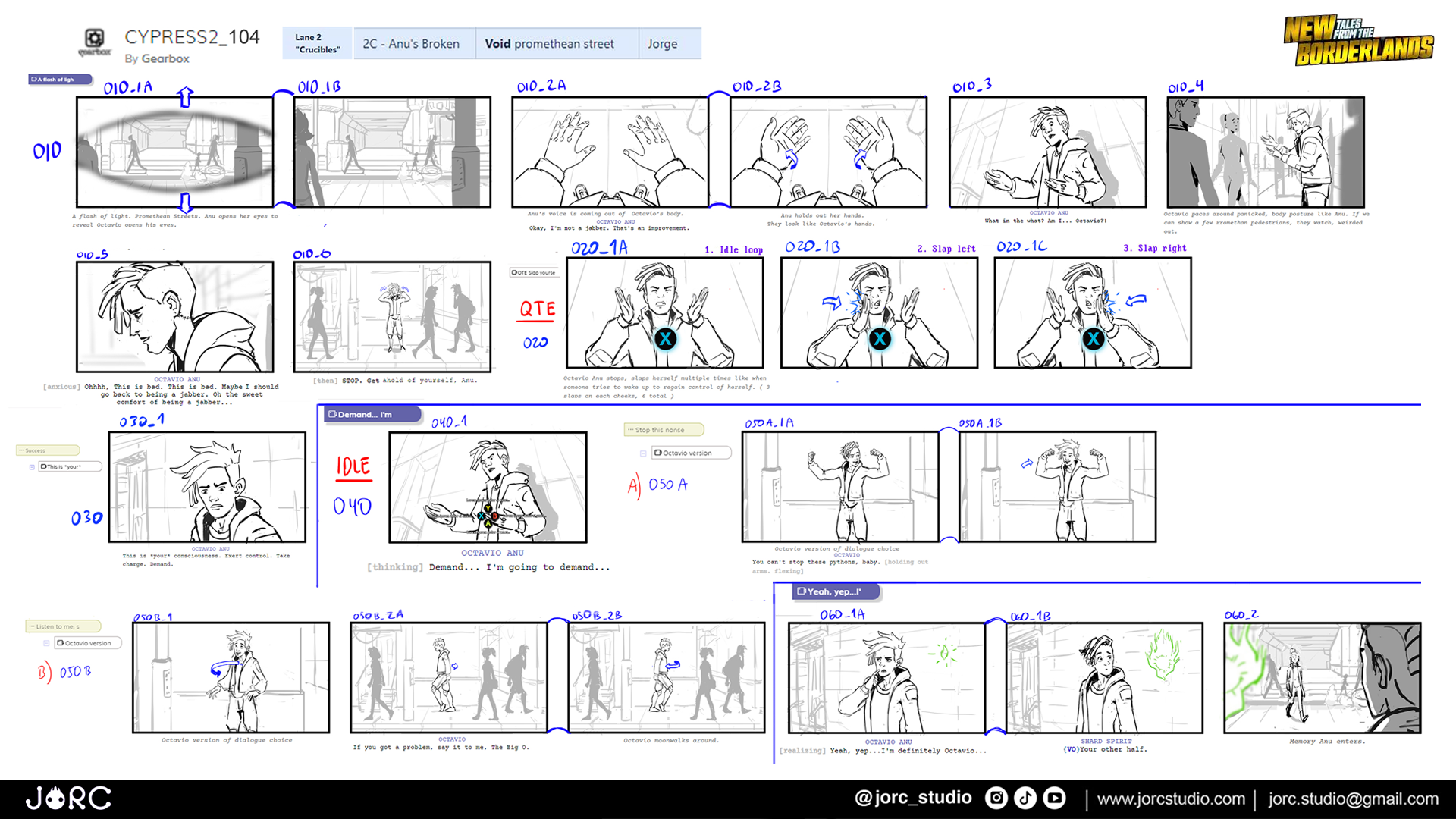The width and height of the screenshot is (1456, 819).
Task: Open the TikTok icon in footer
Action: tap(1025, 798)
